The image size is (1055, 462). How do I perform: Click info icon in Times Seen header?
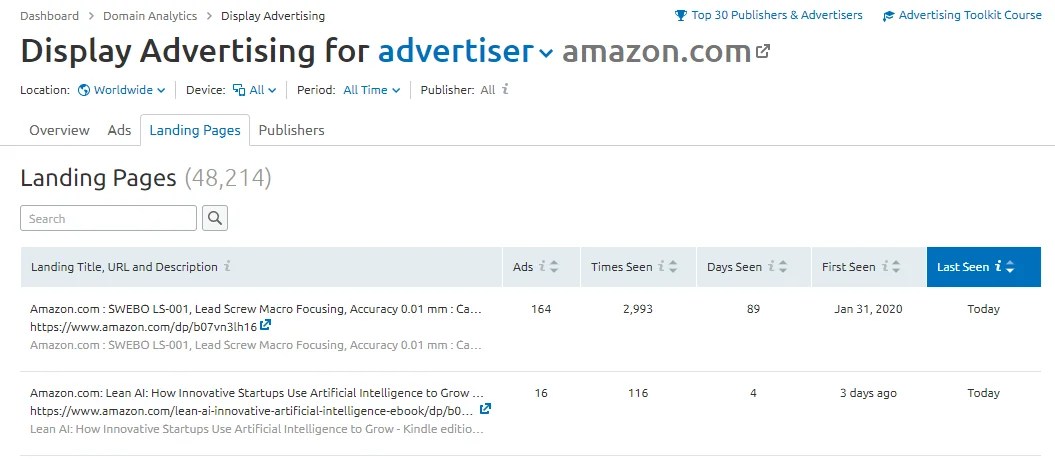[x=662, y=267]
